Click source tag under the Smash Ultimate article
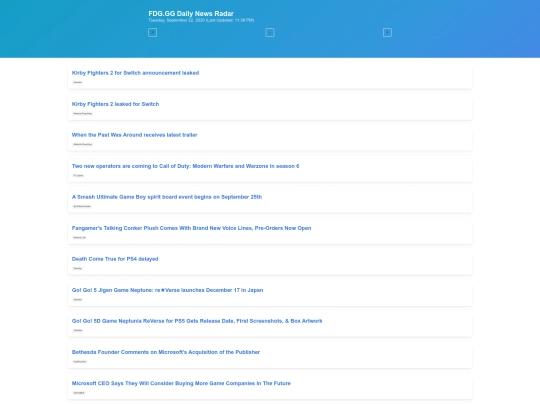 tap(82, 206)
